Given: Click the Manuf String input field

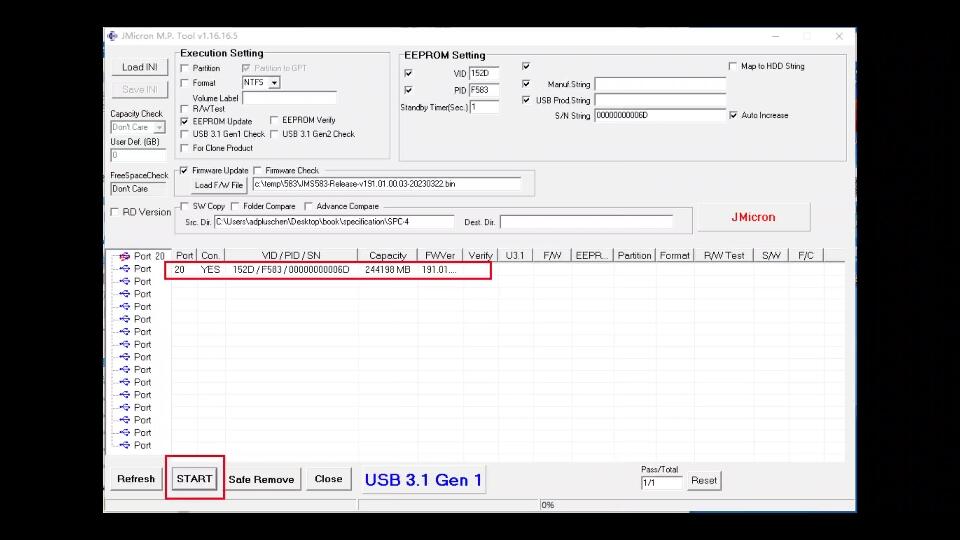Looking at the screenshot, I should (x=660, y=84).
